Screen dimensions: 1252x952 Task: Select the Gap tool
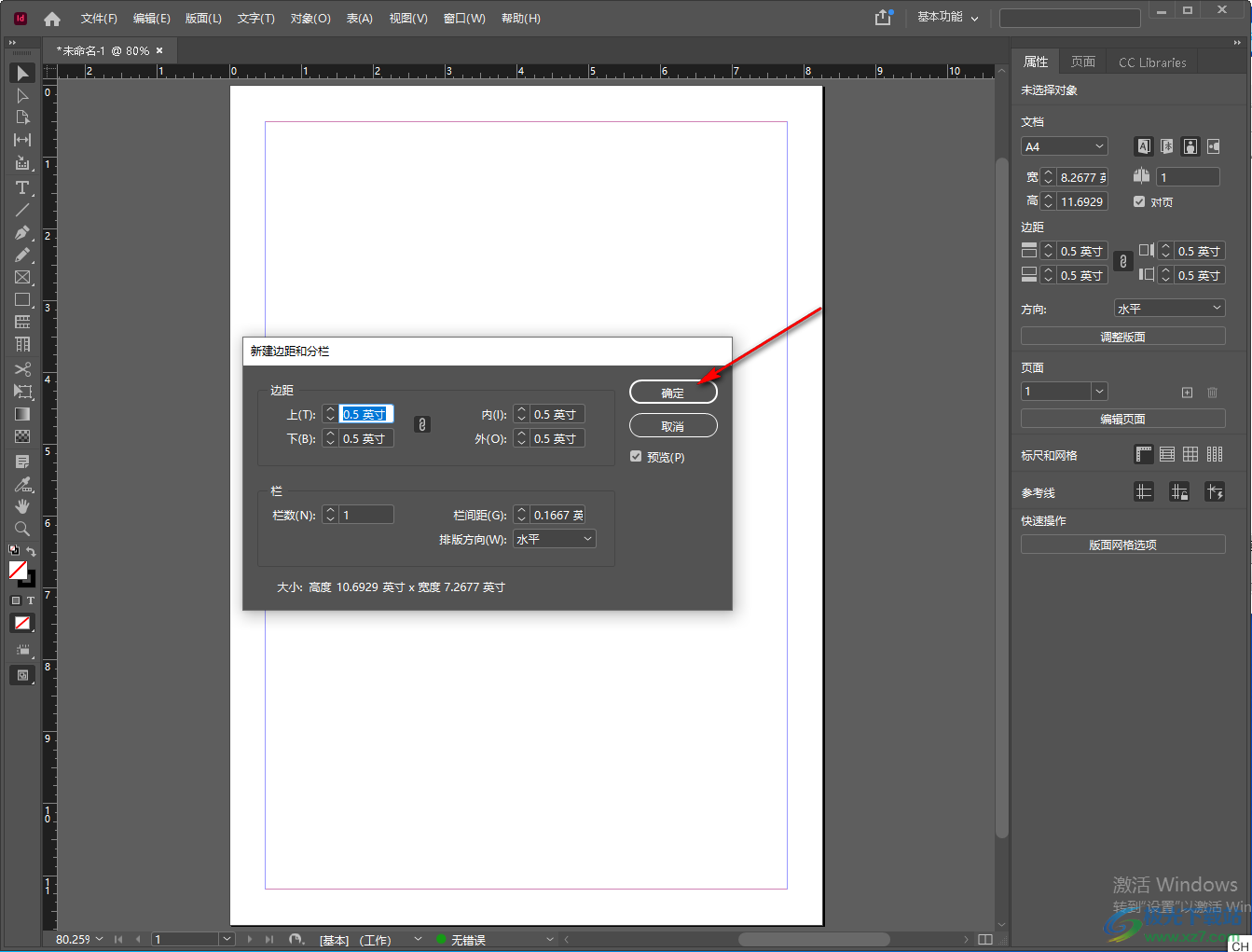point(22,140)
